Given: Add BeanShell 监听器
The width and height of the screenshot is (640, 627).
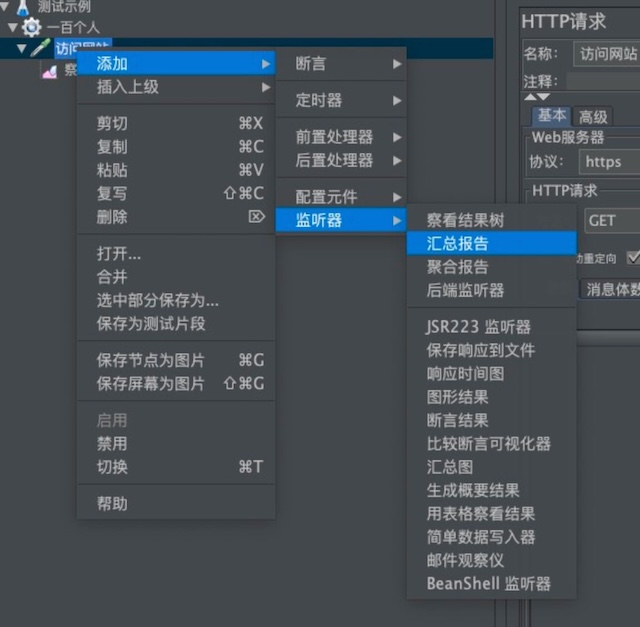Looking at the screenshot, I should (492, 584).
